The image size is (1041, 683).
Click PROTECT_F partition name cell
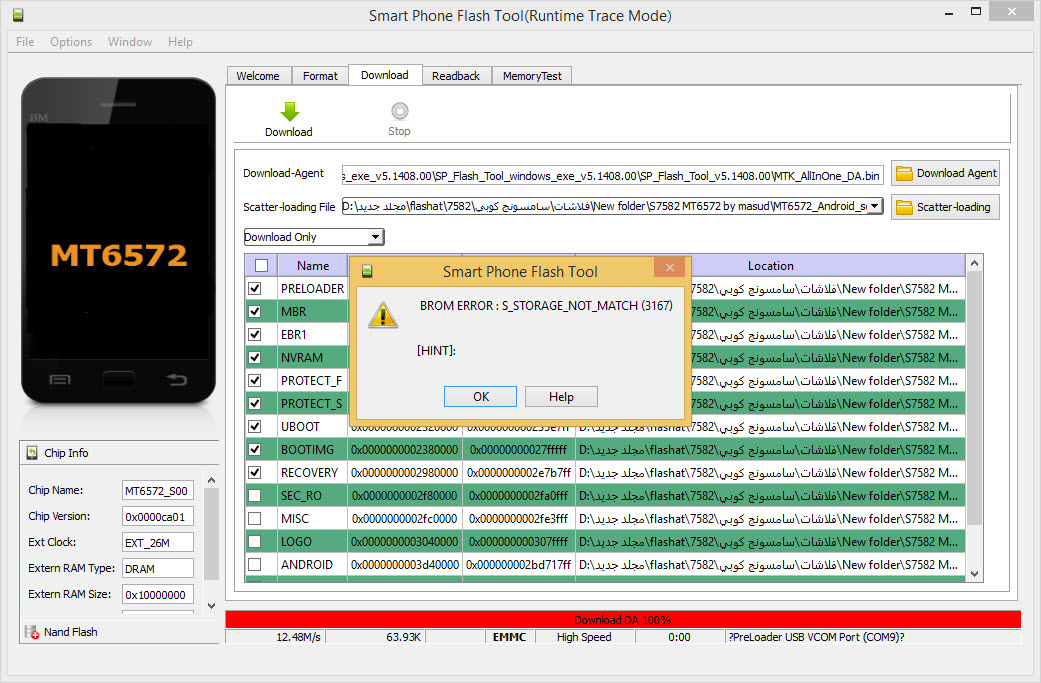[x=313, y=380]
